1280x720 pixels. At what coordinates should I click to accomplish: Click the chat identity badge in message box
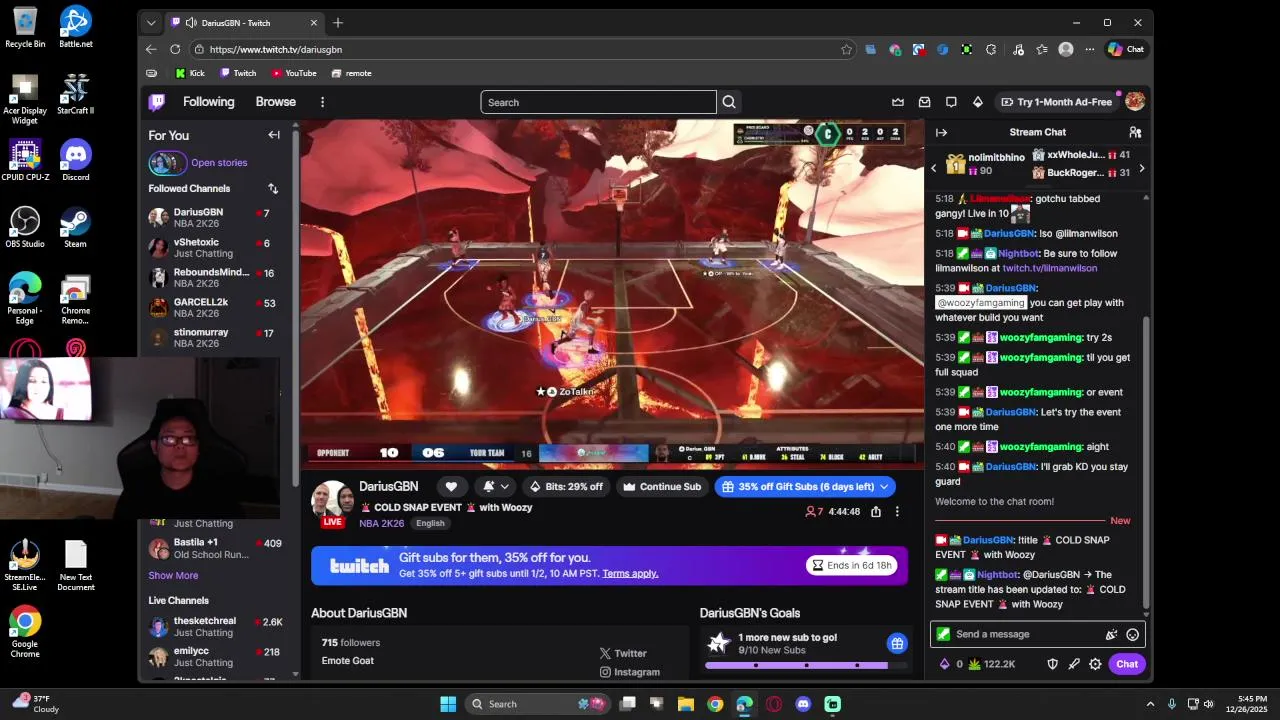943,634
